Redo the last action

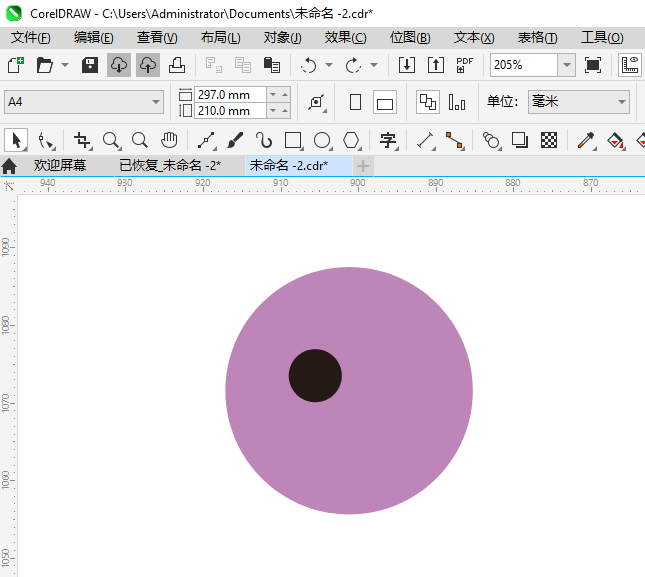pyautogui.click(x=353, y=65)
